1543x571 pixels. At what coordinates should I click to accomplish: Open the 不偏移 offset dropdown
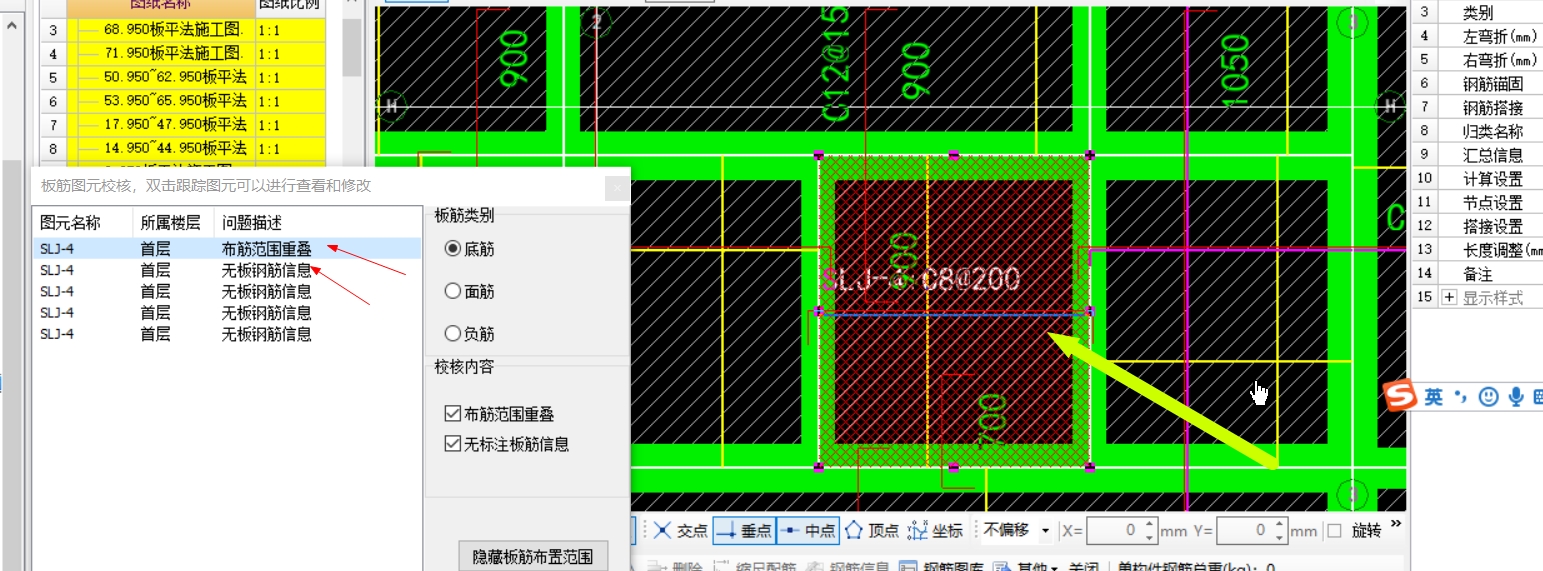tap(1046, 531)
